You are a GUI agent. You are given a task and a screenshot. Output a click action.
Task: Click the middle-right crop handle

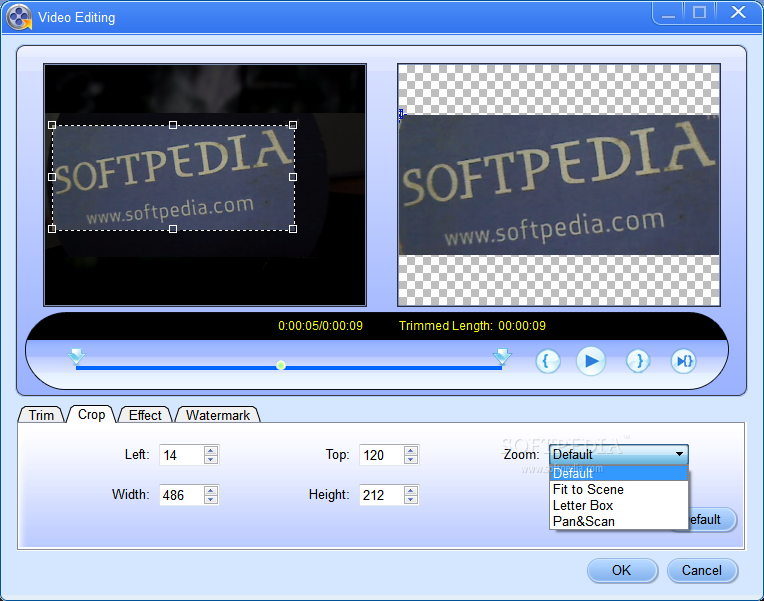(293, 177)
